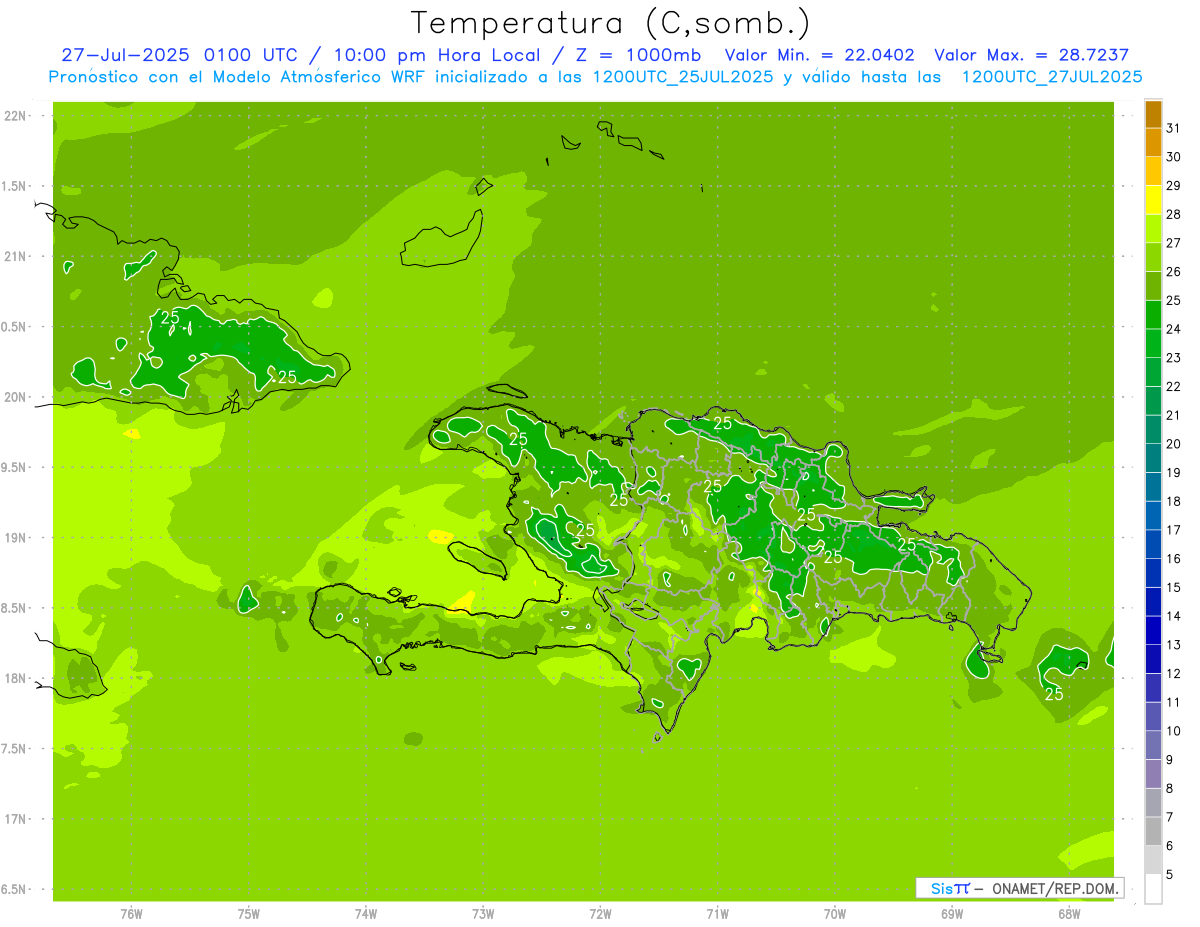Click the colorbar number '12'
This screenshot has height=927, width=1200.
coord(1174,673)
